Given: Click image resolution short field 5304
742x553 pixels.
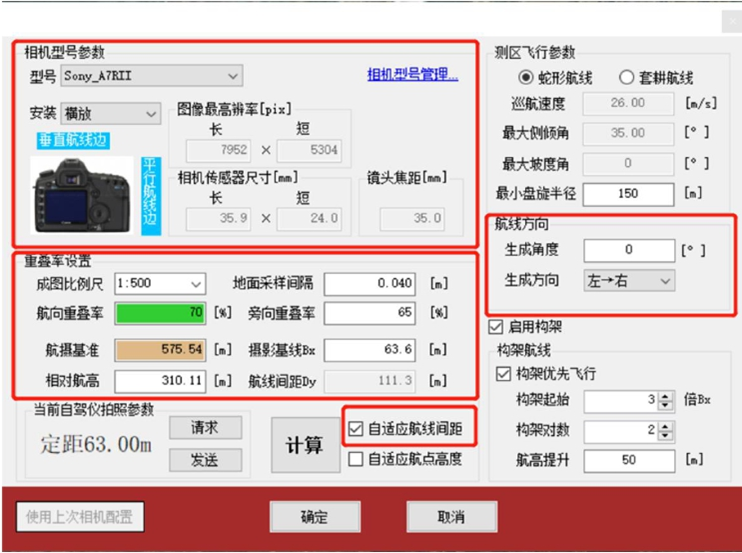Looking at the screenshot, I should [x=309, y=150].
